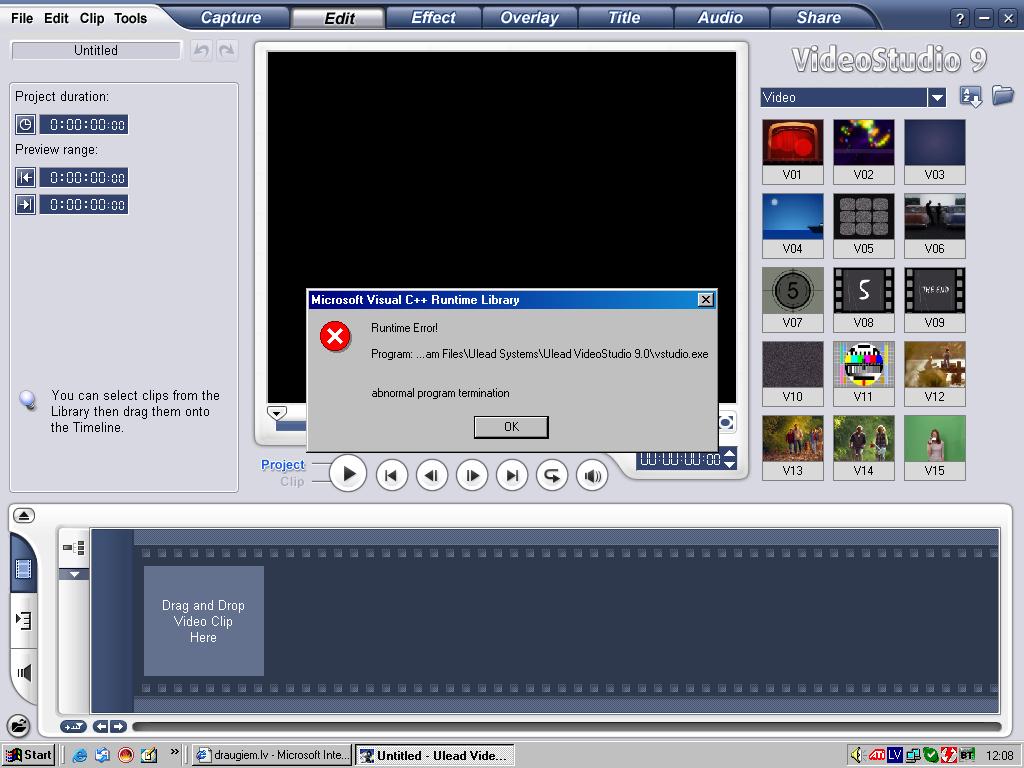This screenshot has height=768, width=1024.
Task: Click the LV language indicator in tray
Action: (x=894, y=756)
